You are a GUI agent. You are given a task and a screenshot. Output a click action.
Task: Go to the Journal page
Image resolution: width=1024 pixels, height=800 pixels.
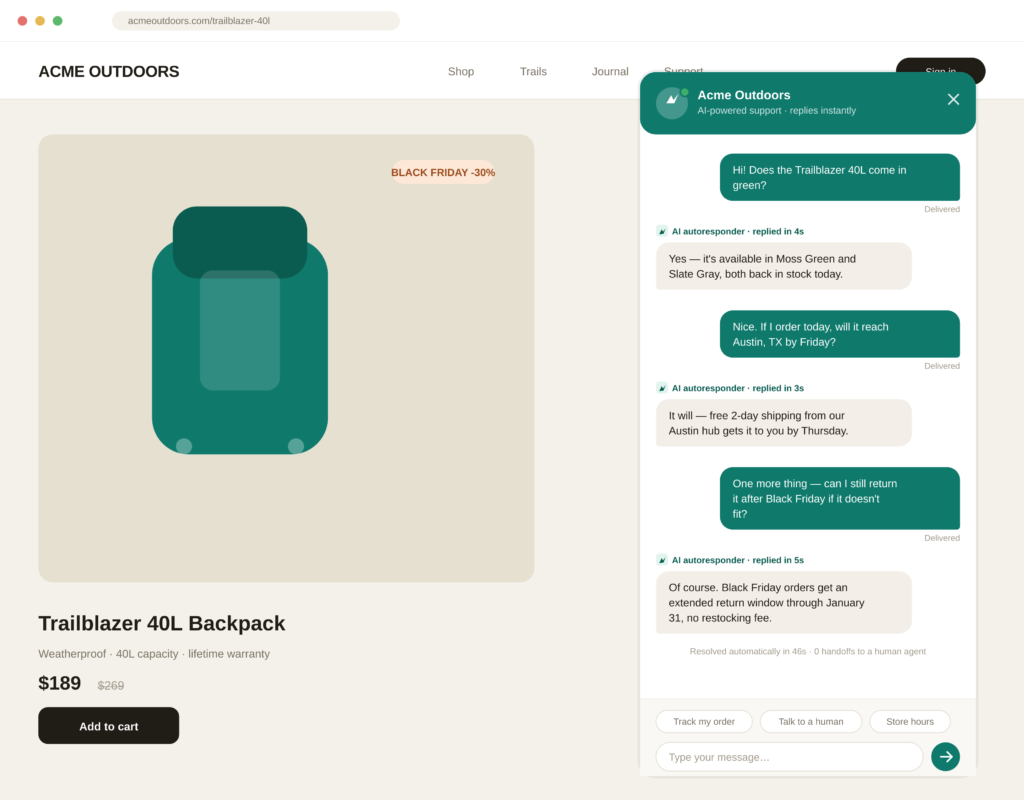[x=610, y=72]
